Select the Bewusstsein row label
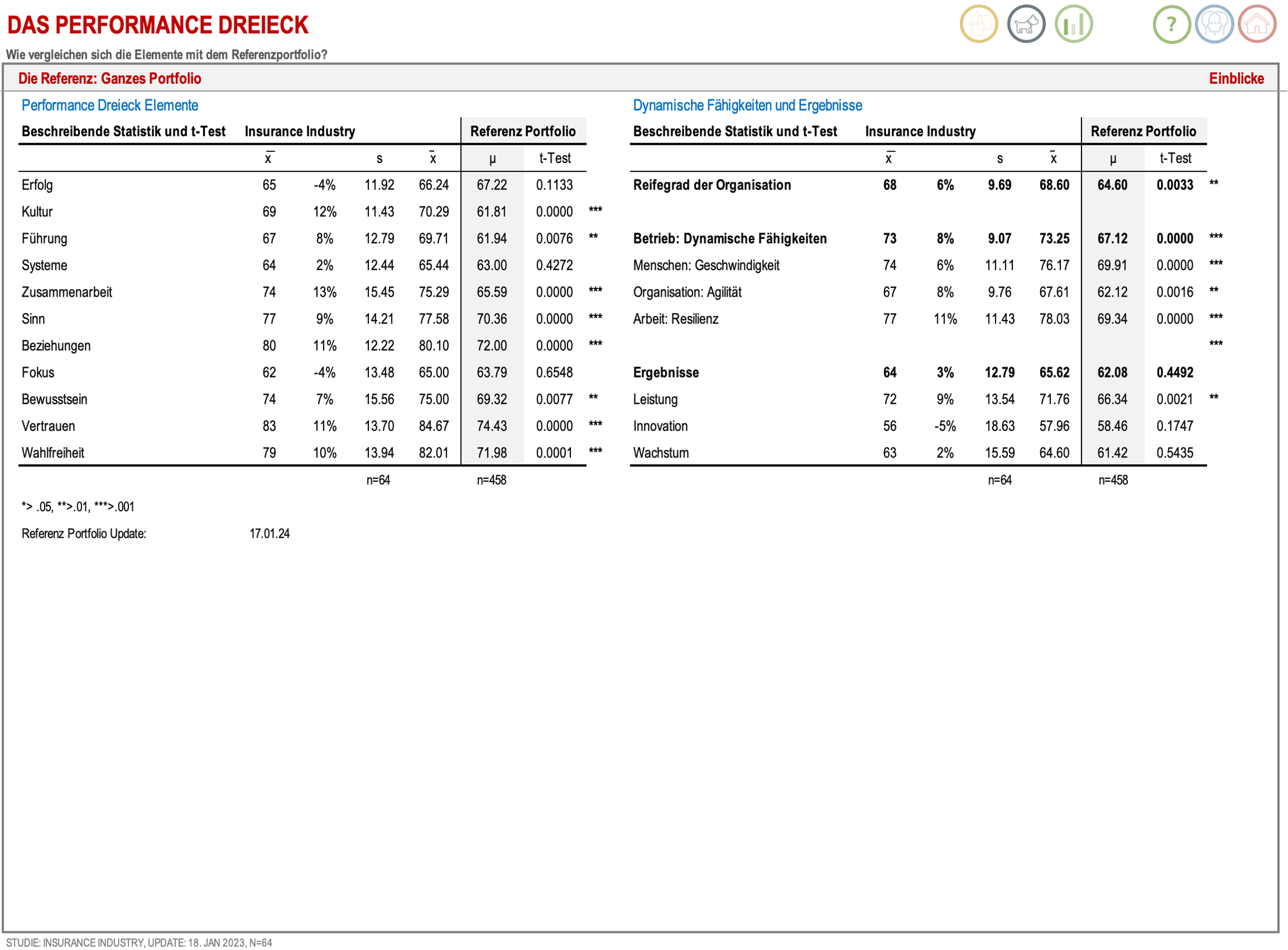 point(54,400)
